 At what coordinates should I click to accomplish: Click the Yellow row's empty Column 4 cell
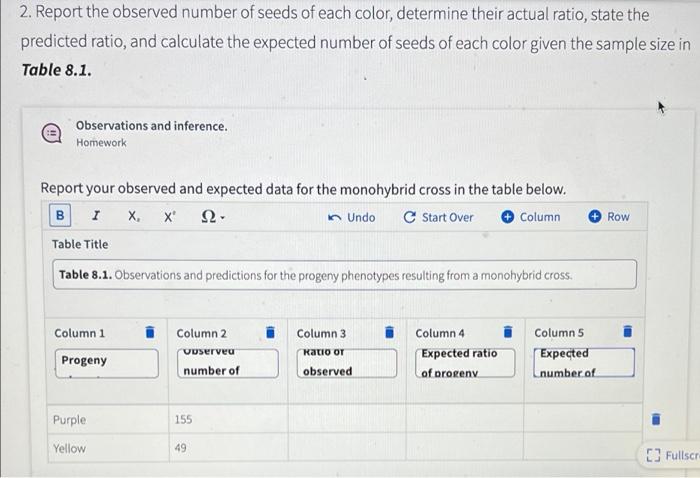click(465, 447)
